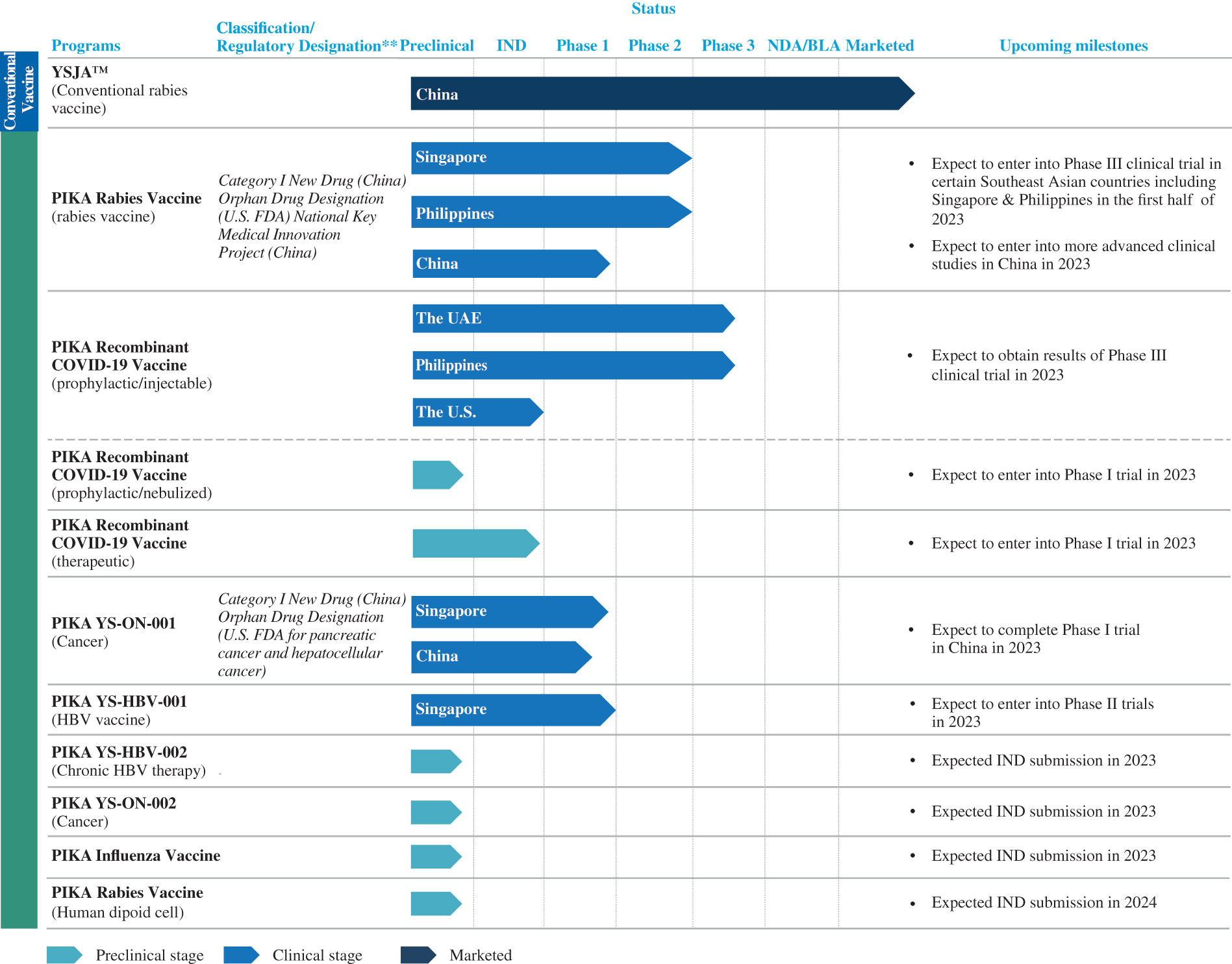Click therapeutic vaccine Phase I trial milestone

[1063, 543]
